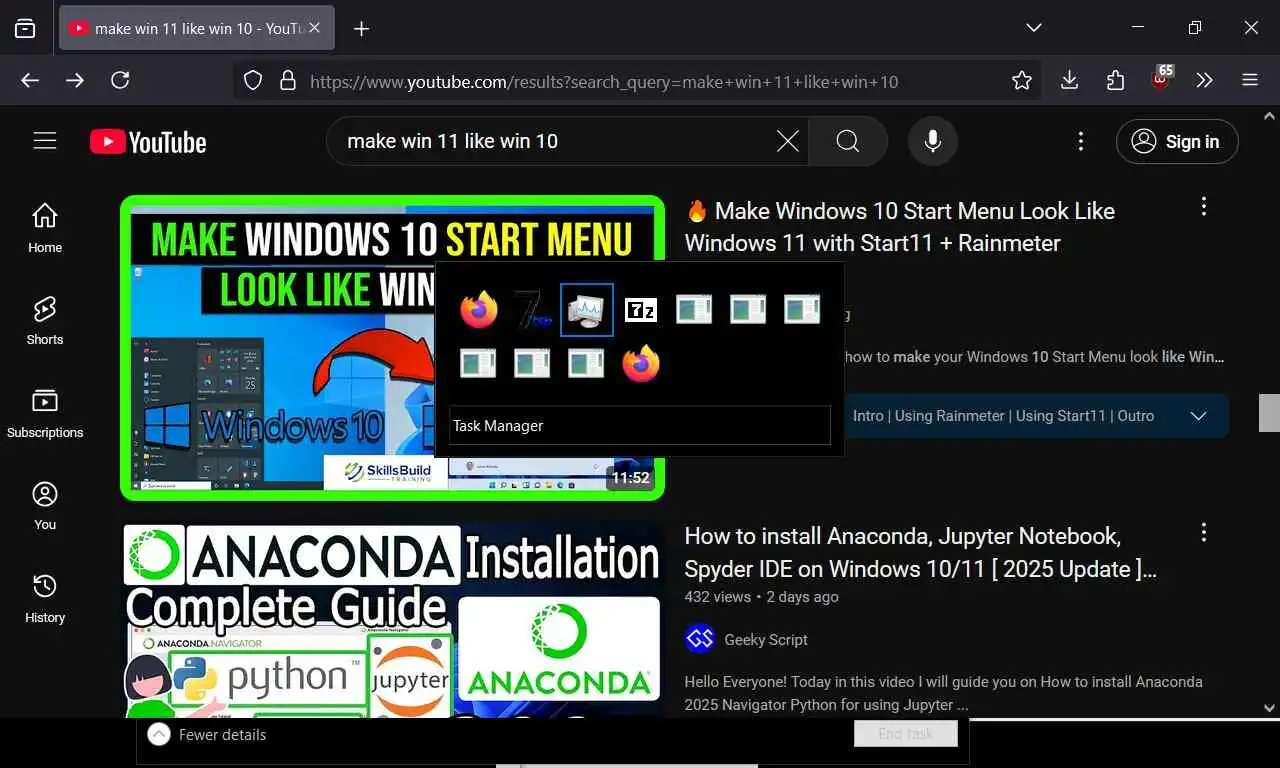Open the Anaconda Installation video thumbnail

point(392,620)
